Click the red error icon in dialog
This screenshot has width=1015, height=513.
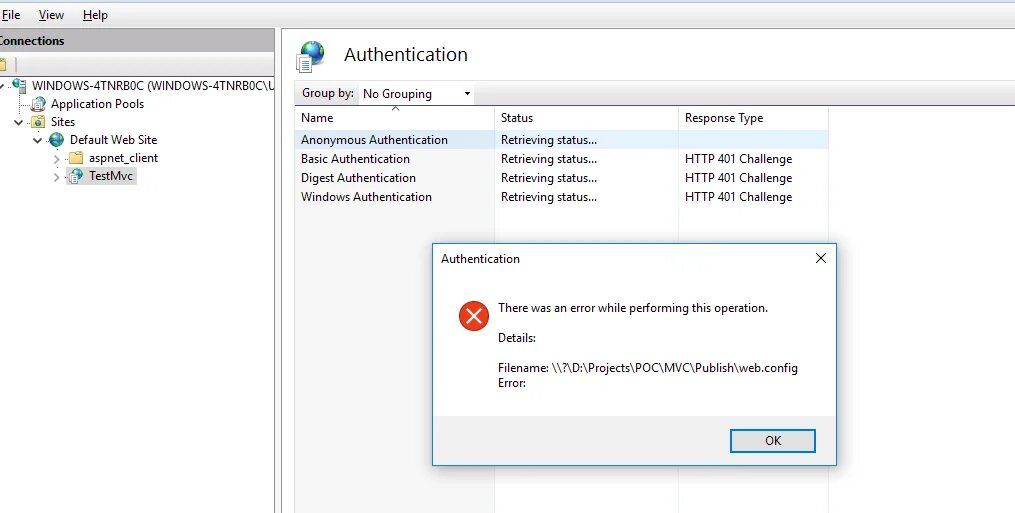[473, 316]
